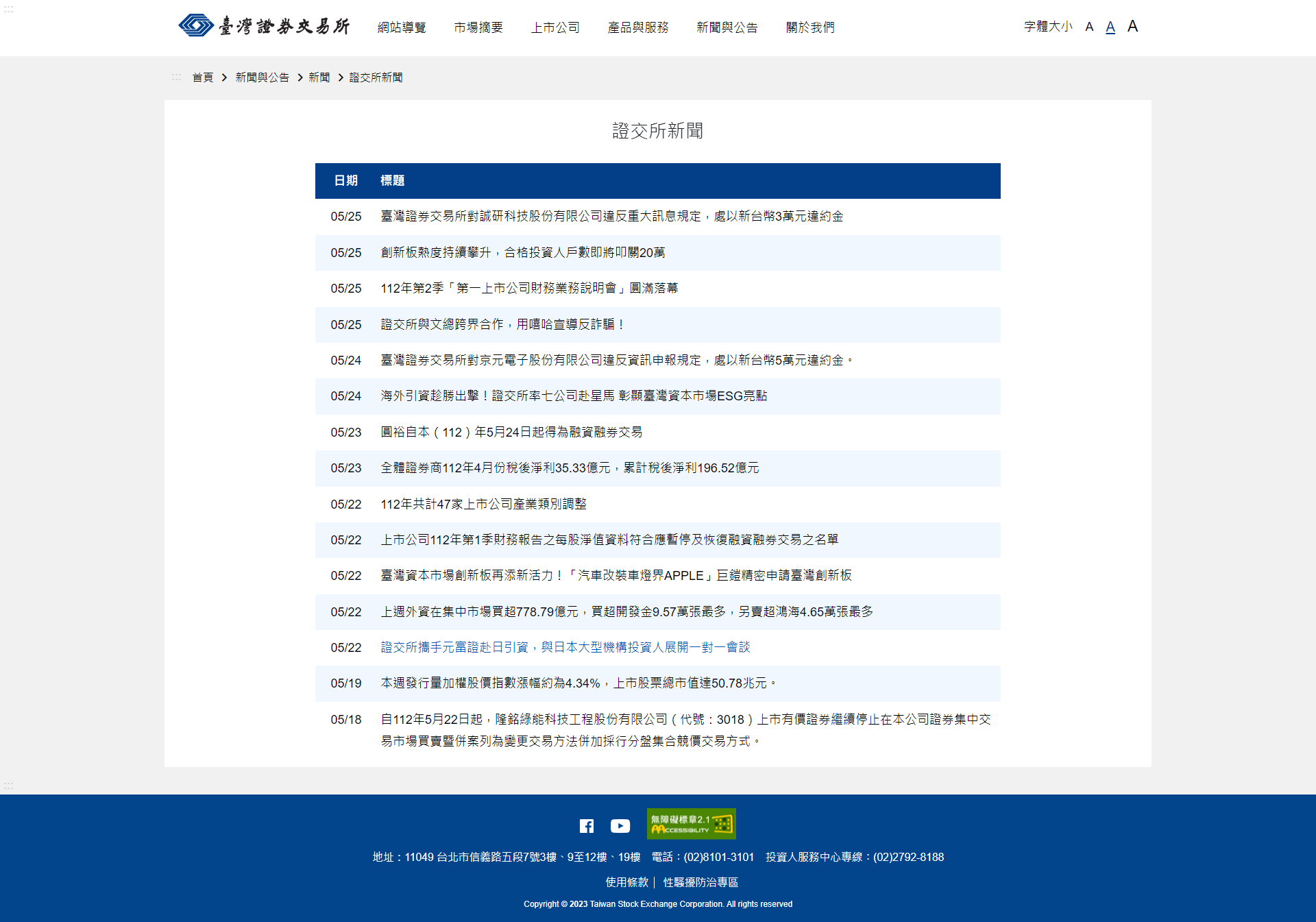Switch font size using 字體大小 control

[x=1047, y=27]
